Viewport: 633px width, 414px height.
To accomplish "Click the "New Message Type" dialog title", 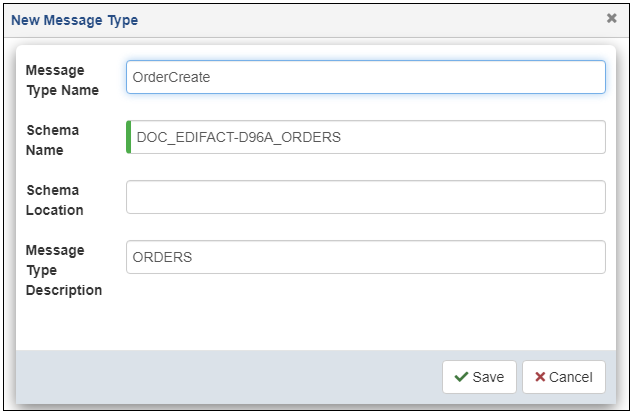I will point(75,20).
